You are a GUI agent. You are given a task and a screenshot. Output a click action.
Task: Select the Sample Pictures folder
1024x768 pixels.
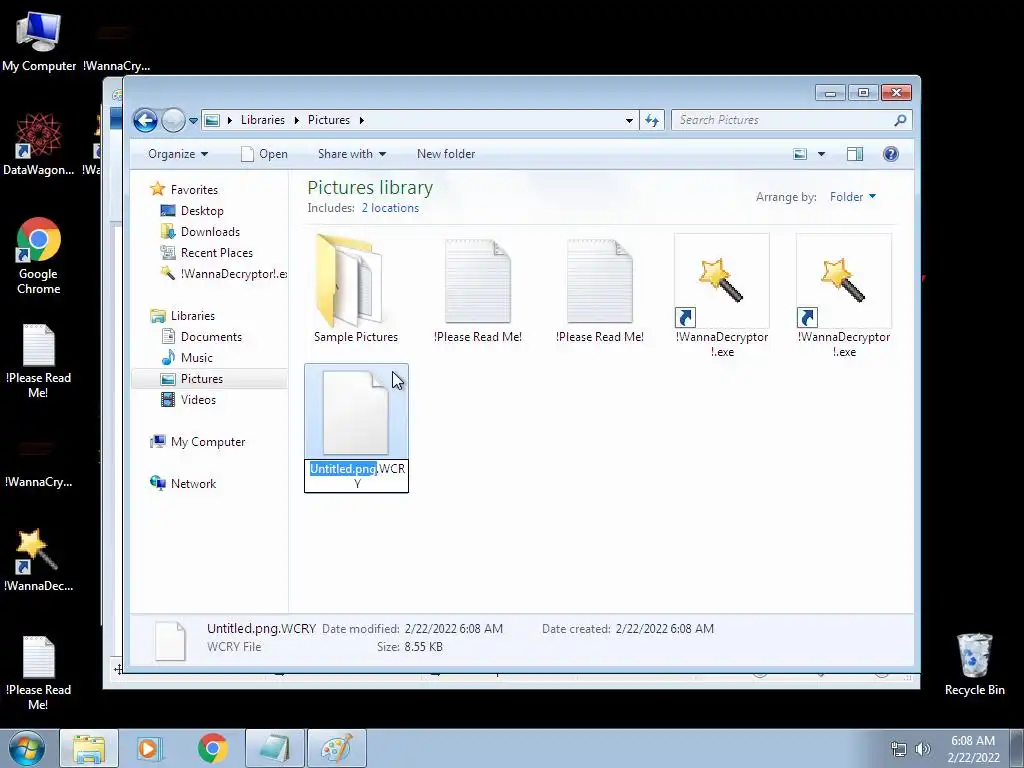pos(355,288)
